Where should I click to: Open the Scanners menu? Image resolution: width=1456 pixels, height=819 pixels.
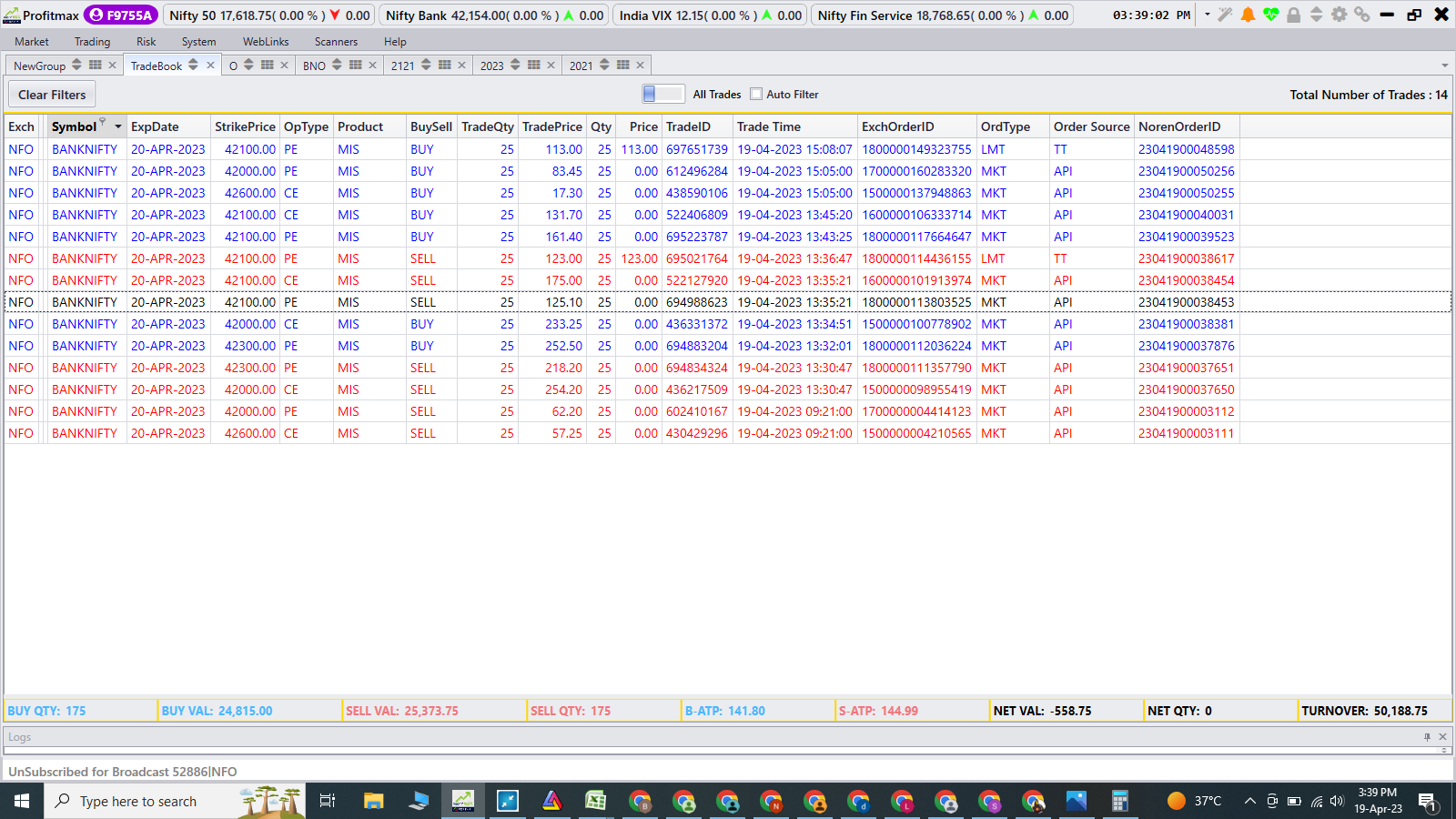tap(336, 42)
